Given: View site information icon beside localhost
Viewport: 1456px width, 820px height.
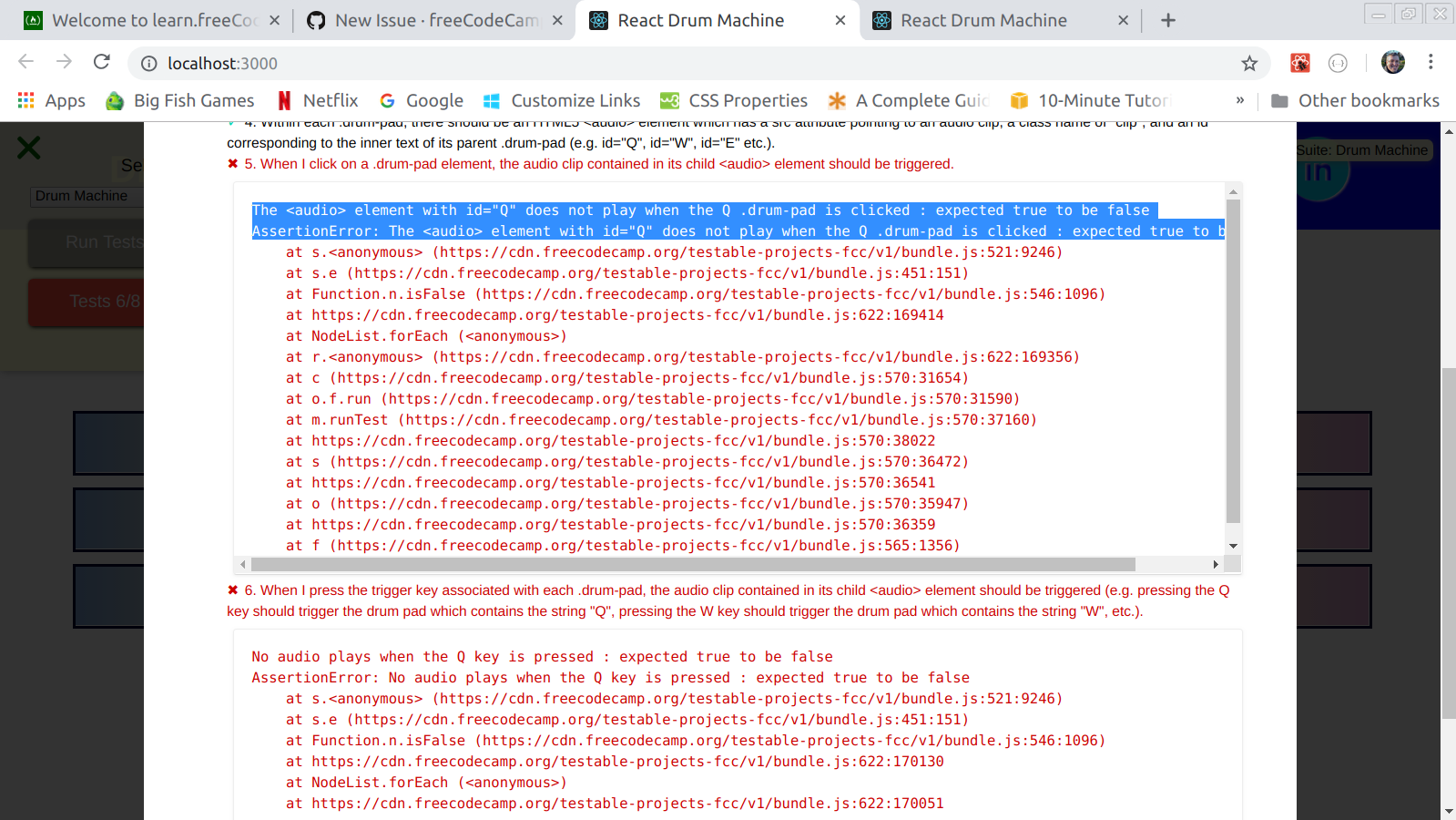Looking at the screenshot, I should (149, 63).
